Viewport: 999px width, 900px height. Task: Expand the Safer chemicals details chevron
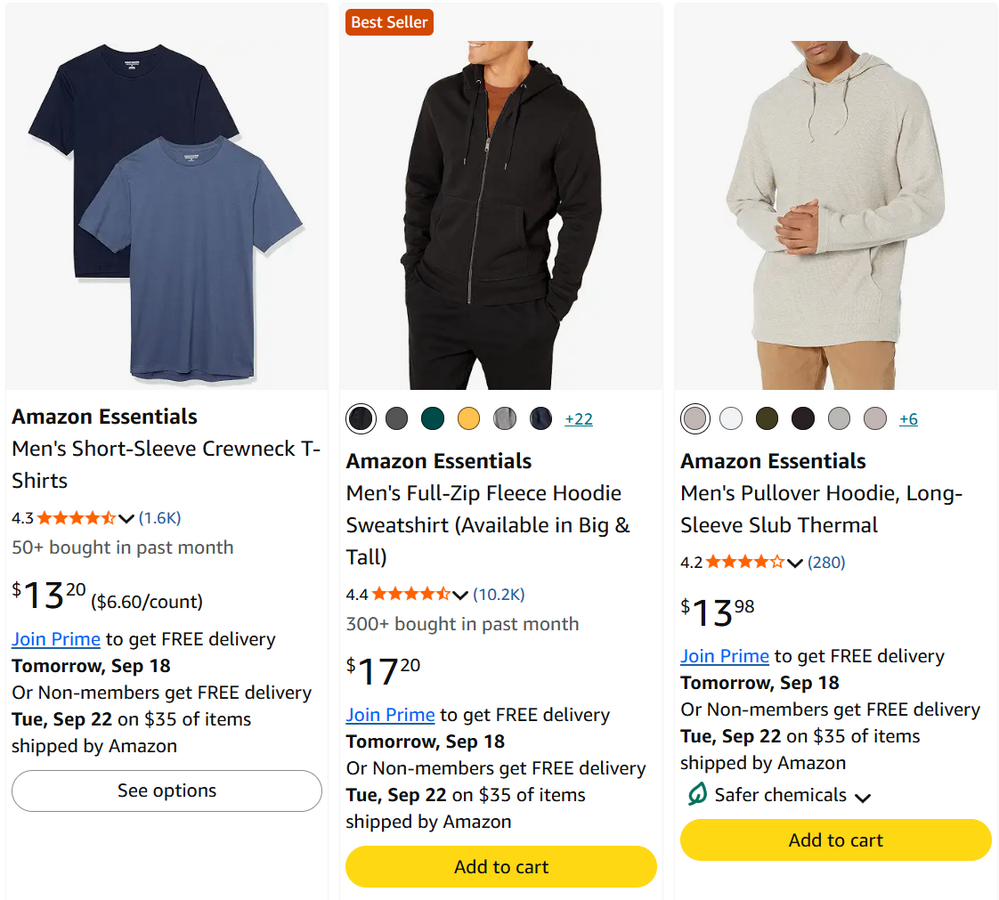pos(863,798)
